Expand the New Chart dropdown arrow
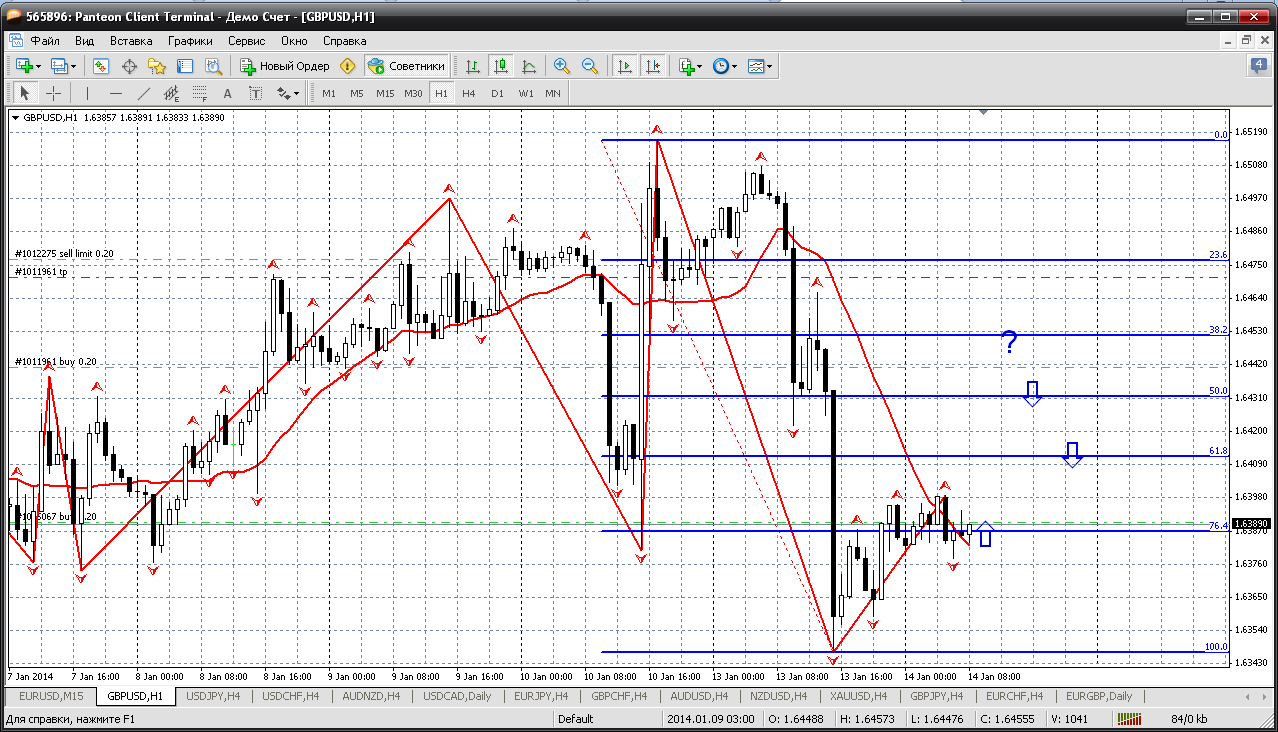Image resolution: width=1278 pixels, height=732 pixels. click(38, 66)
